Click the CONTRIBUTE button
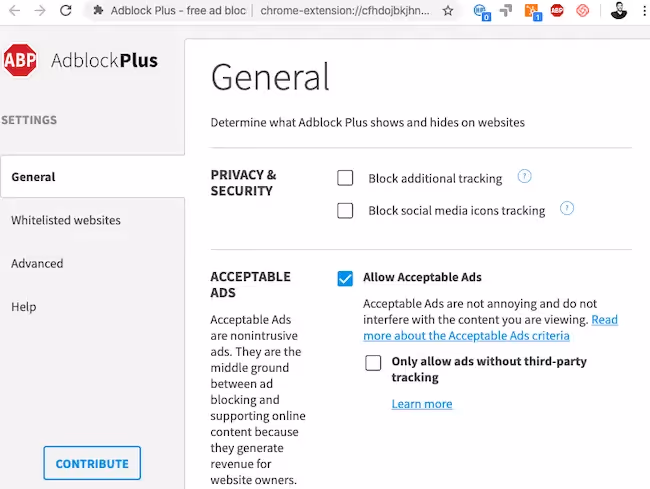Image resolution: width=650 pixels, height=489 pixels. click(92, 463)
